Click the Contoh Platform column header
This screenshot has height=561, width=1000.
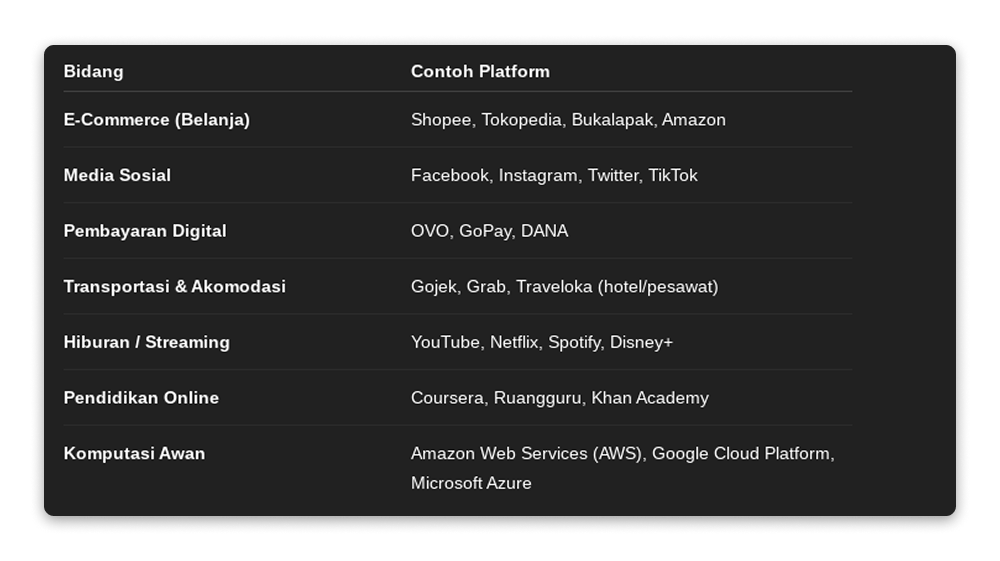(480, 72)
